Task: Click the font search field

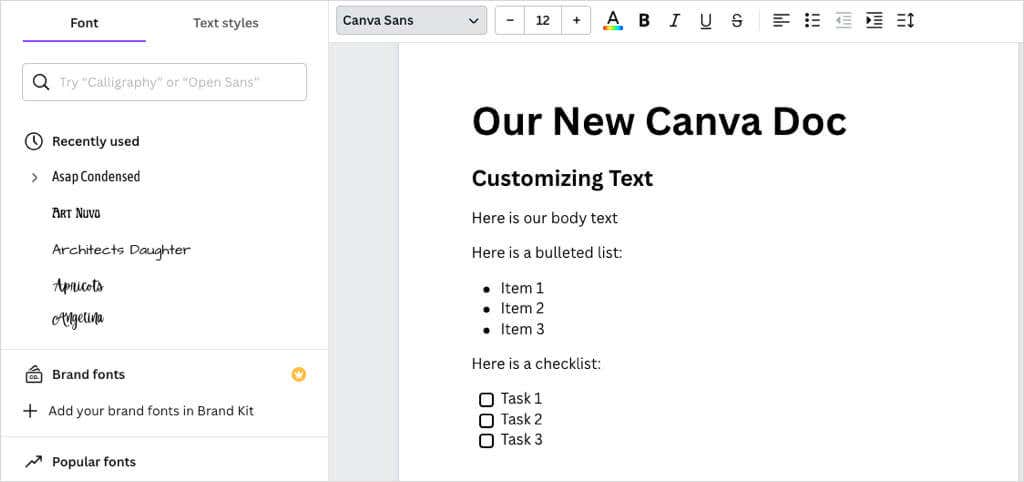Action: 165,82
